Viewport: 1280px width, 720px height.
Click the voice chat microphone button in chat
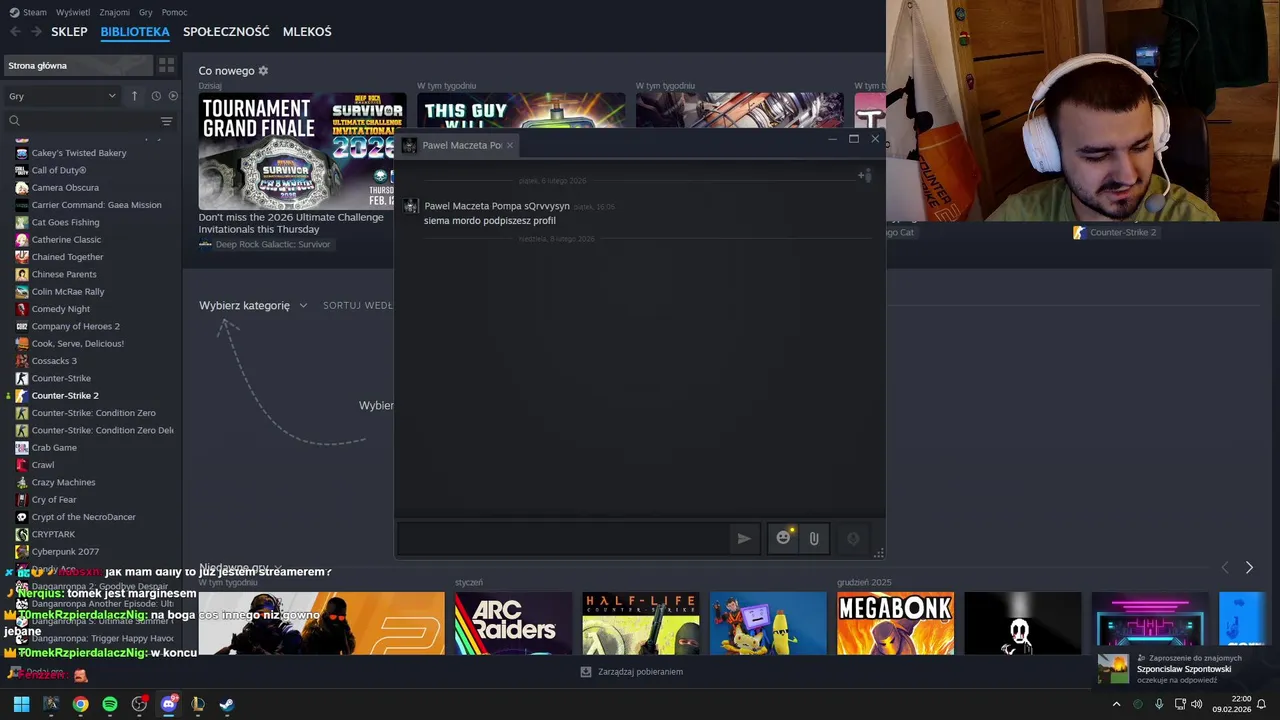(x=853, y=538)
